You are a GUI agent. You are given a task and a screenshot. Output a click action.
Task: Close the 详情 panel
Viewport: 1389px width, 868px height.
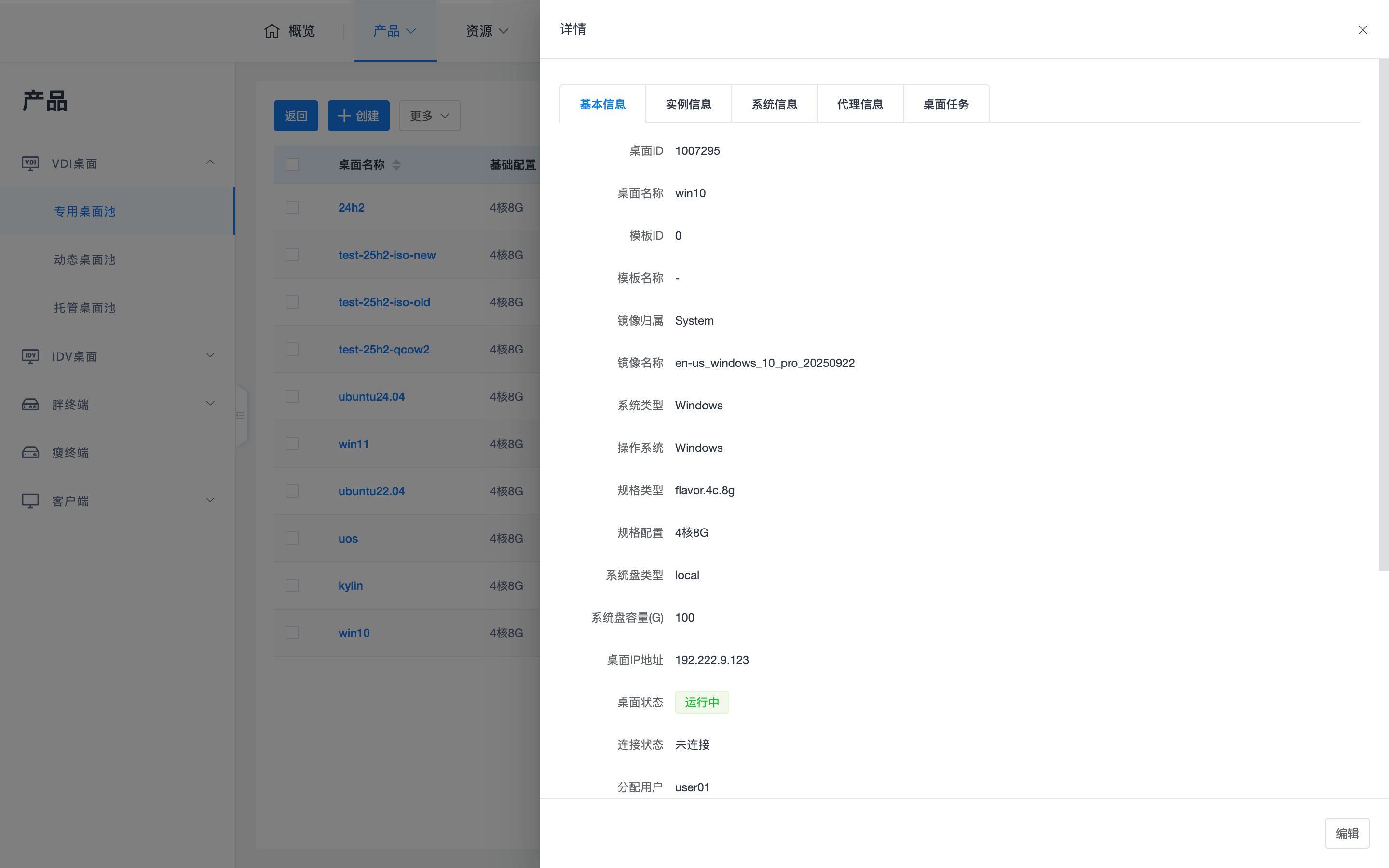(x=1362, y=30)
